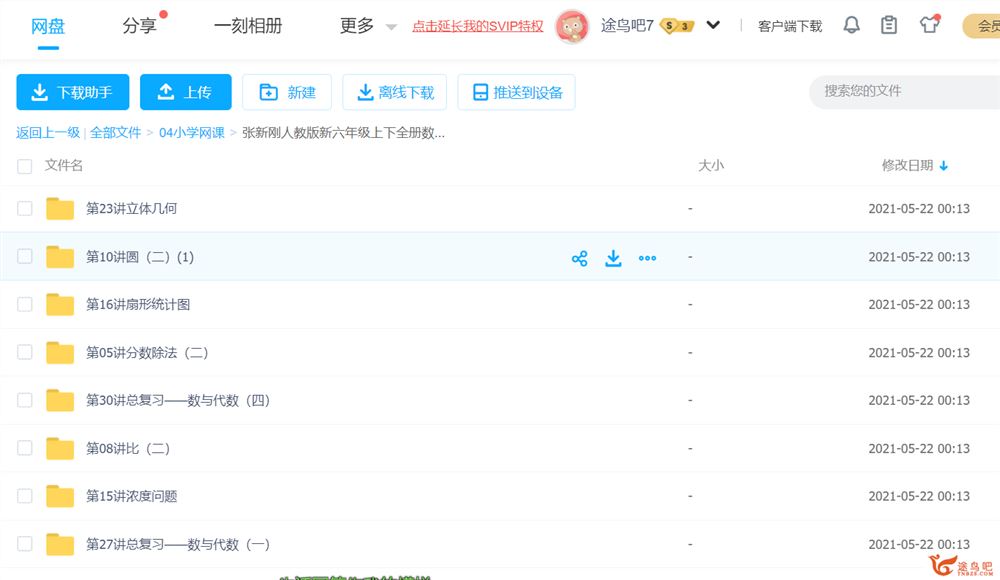The width and height of the screenshot is (1000, 580).
Task: Open the 一刻相册 tab
Action: (x=248, y=26)
